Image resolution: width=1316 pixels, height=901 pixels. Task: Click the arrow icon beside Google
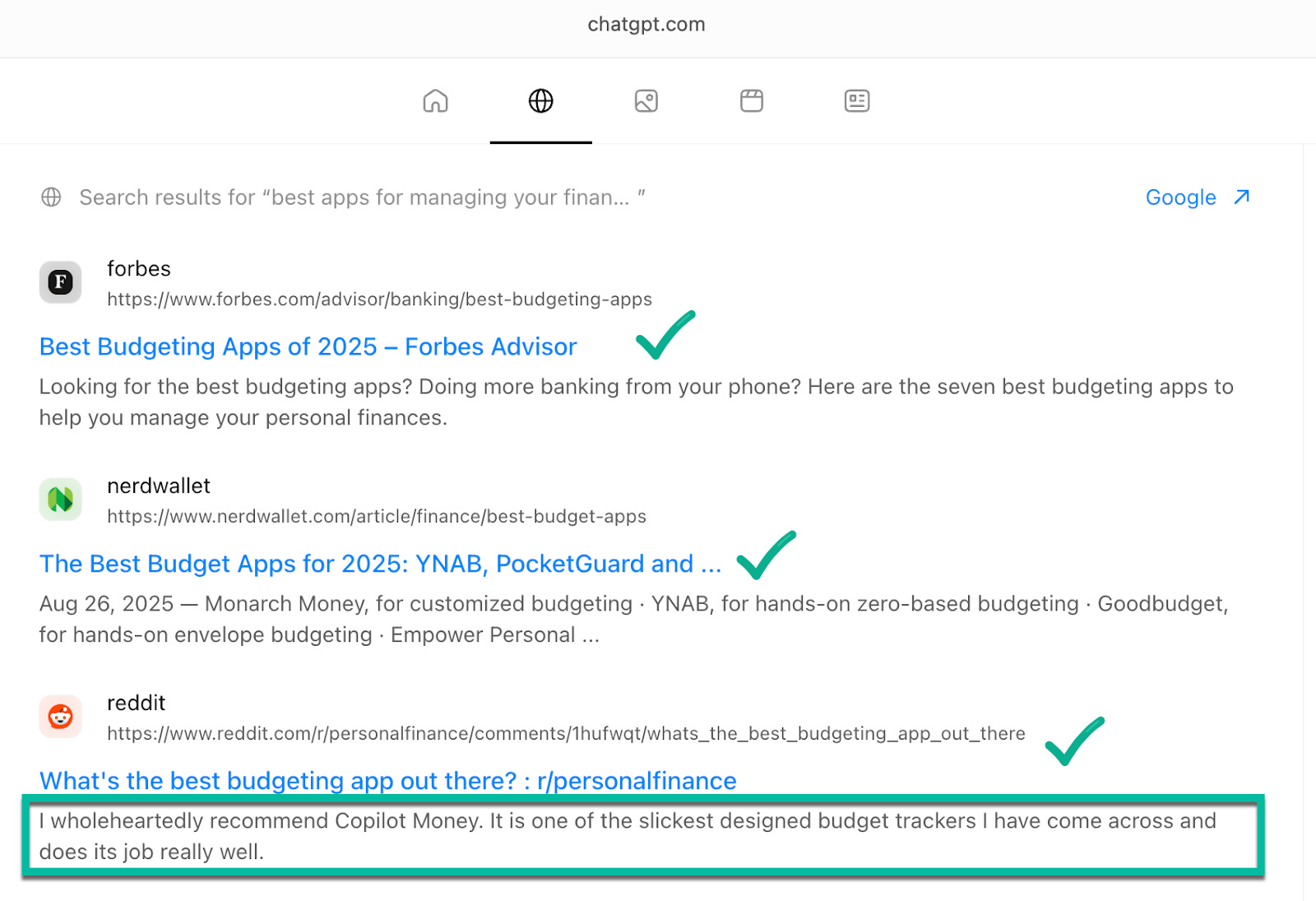click(1242, 197)
